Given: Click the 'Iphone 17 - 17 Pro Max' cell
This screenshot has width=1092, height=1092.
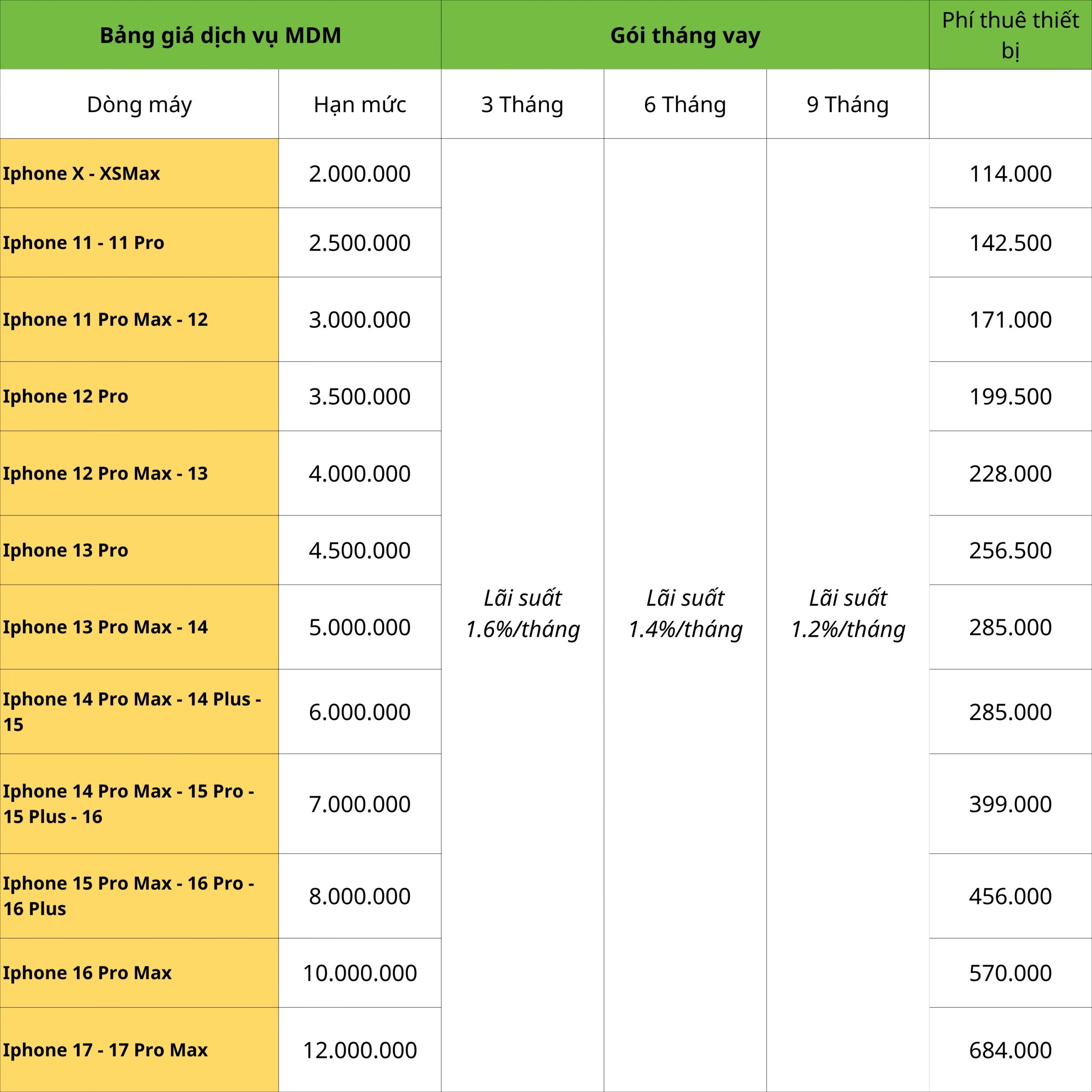Looking at the screenshot, I should click(105, 1050).
